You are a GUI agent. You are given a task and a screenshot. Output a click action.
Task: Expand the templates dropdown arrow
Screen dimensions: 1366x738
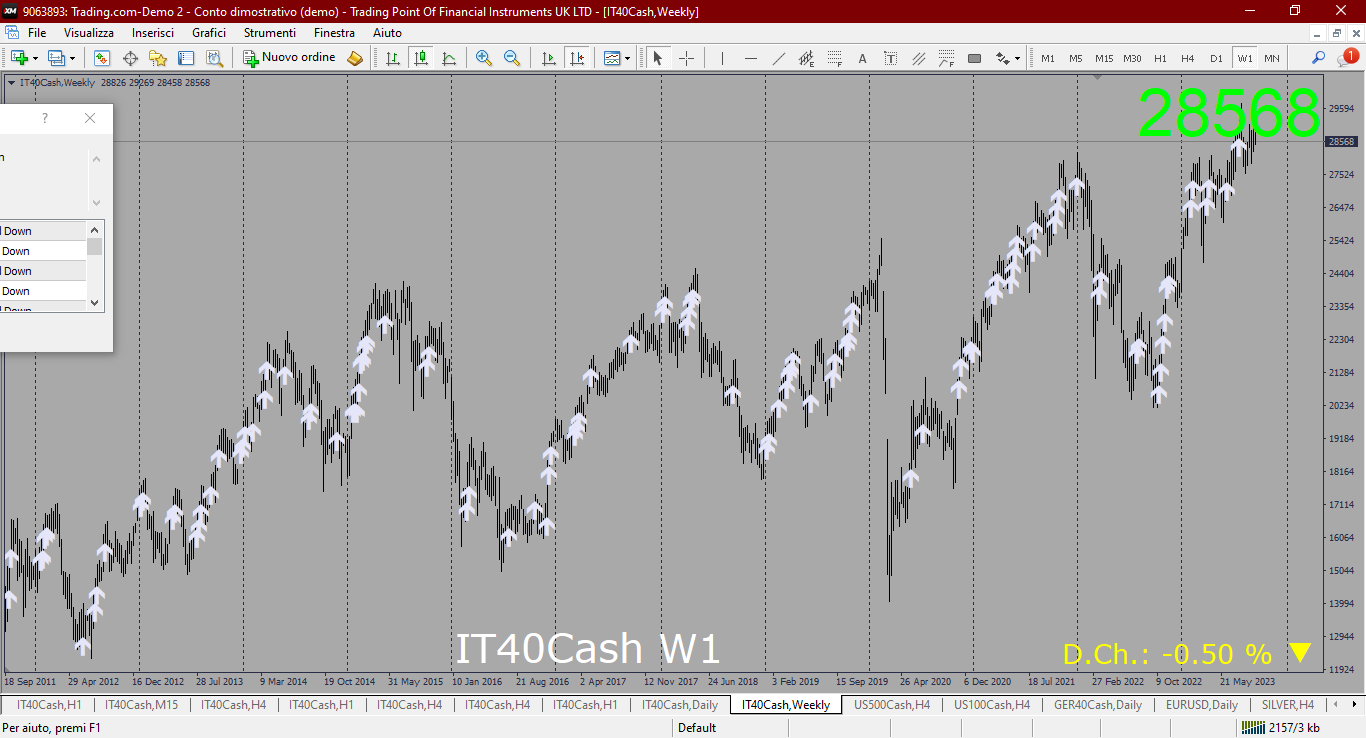(627, 58)
